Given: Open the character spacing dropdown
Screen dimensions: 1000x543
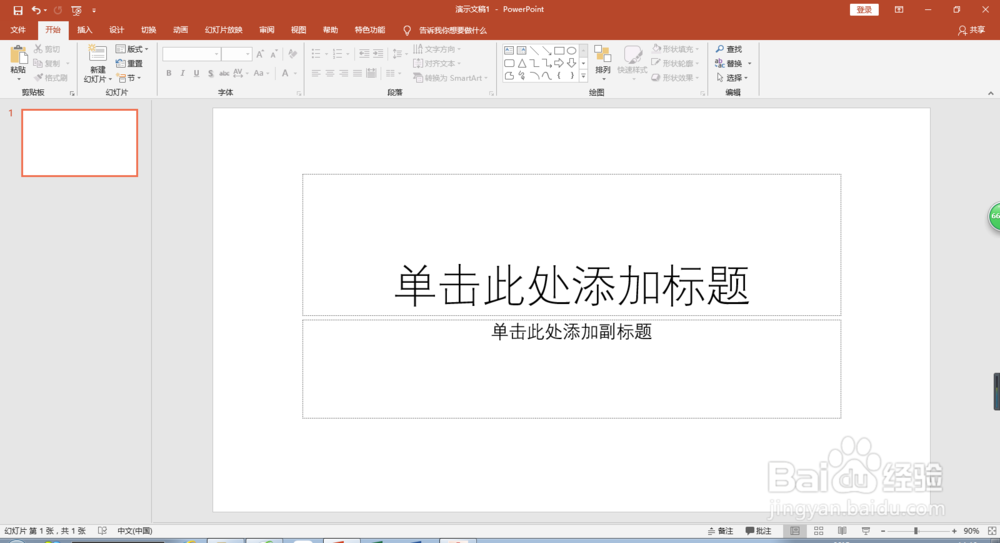Looking at the screenshot, I should tap(241, 73).
